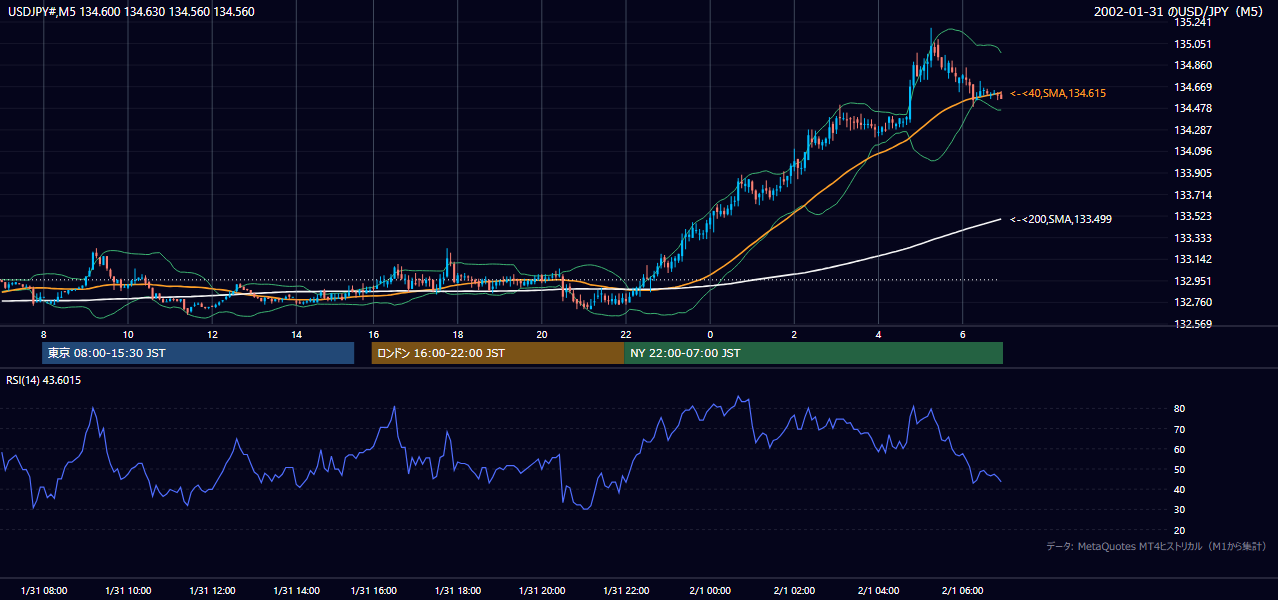Click the bottom time label 1/31 08:00
Viewport: 1278px width, 600px height.
43,591
